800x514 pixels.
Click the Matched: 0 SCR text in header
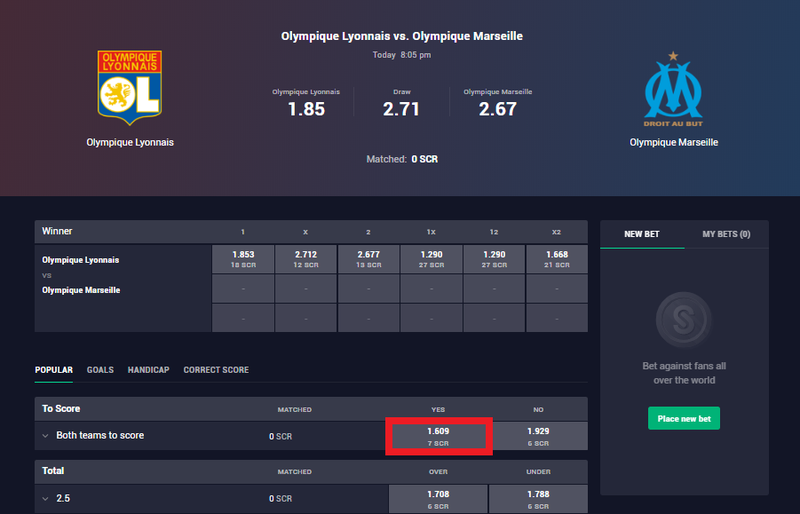pyautogui.click(x=402, y=159)
